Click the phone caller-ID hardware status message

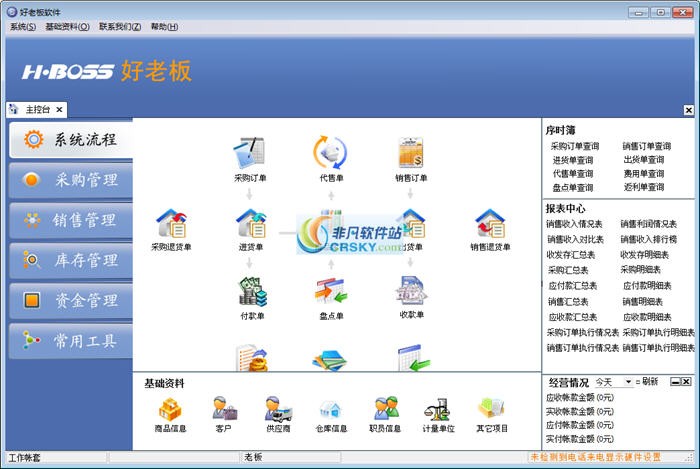595,457
